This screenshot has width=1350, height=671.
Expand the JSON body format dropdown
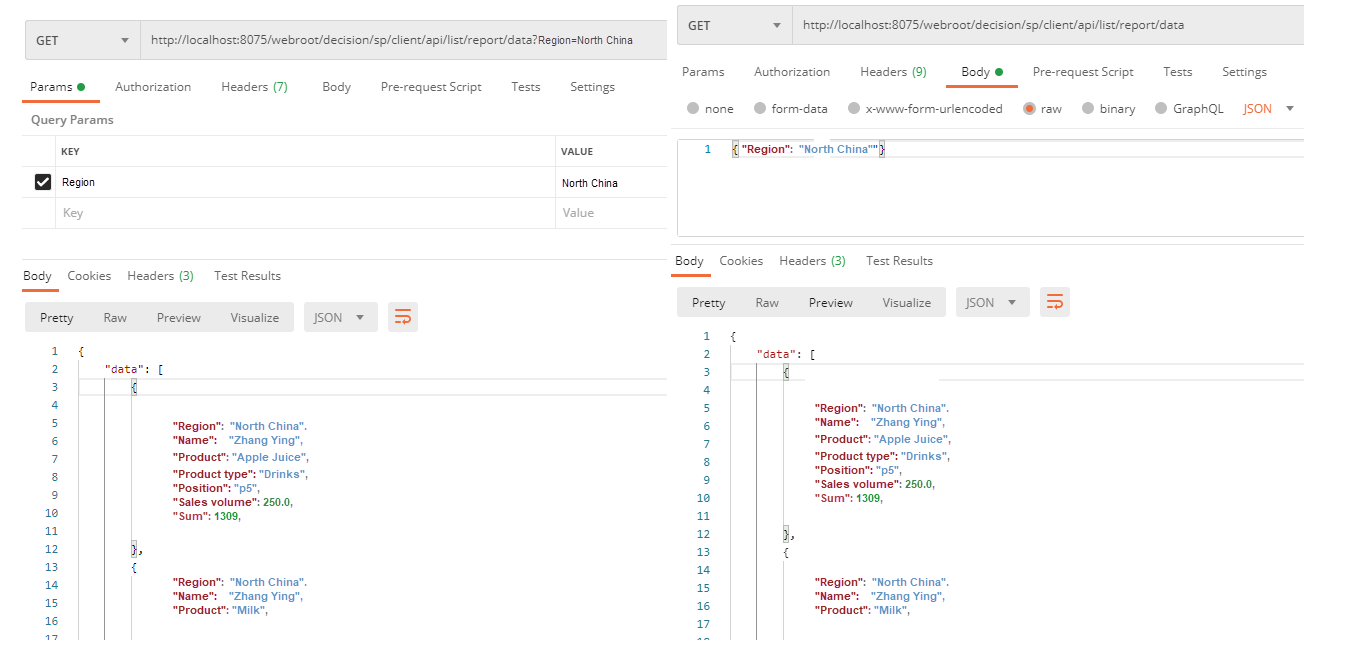[x=1269, y=109]
